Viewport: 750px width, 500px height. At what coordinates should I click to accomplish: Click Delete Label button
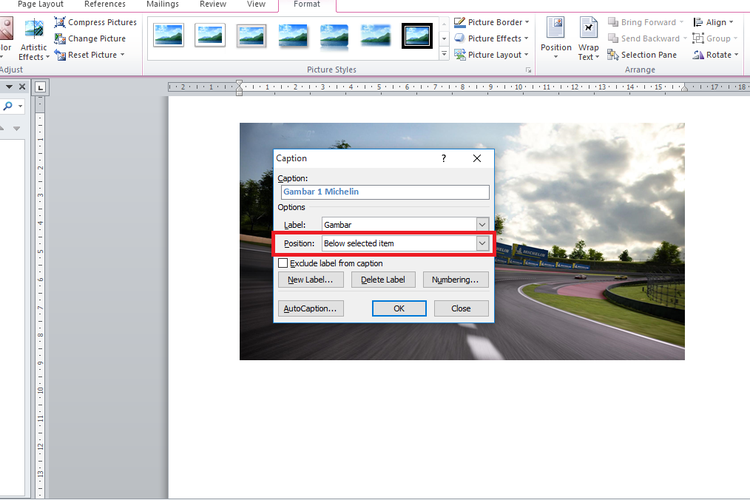tap(383, 279)
